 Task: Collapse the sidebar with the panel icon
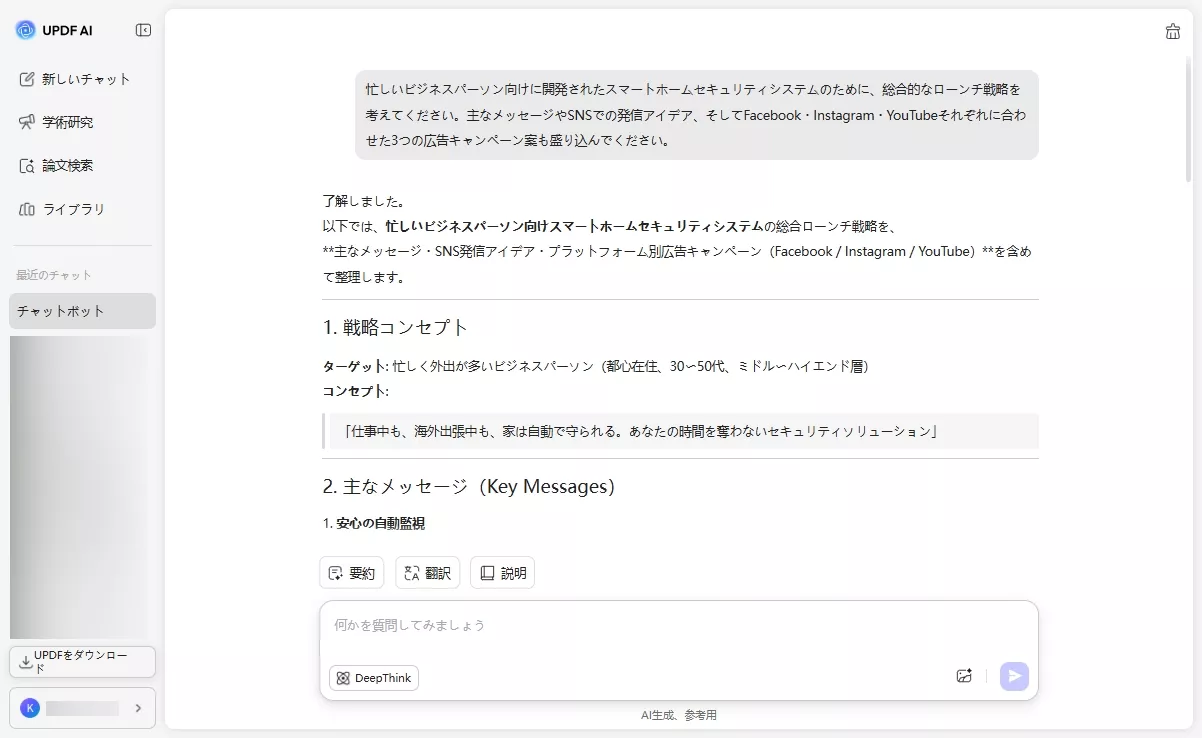click(143, 30)
